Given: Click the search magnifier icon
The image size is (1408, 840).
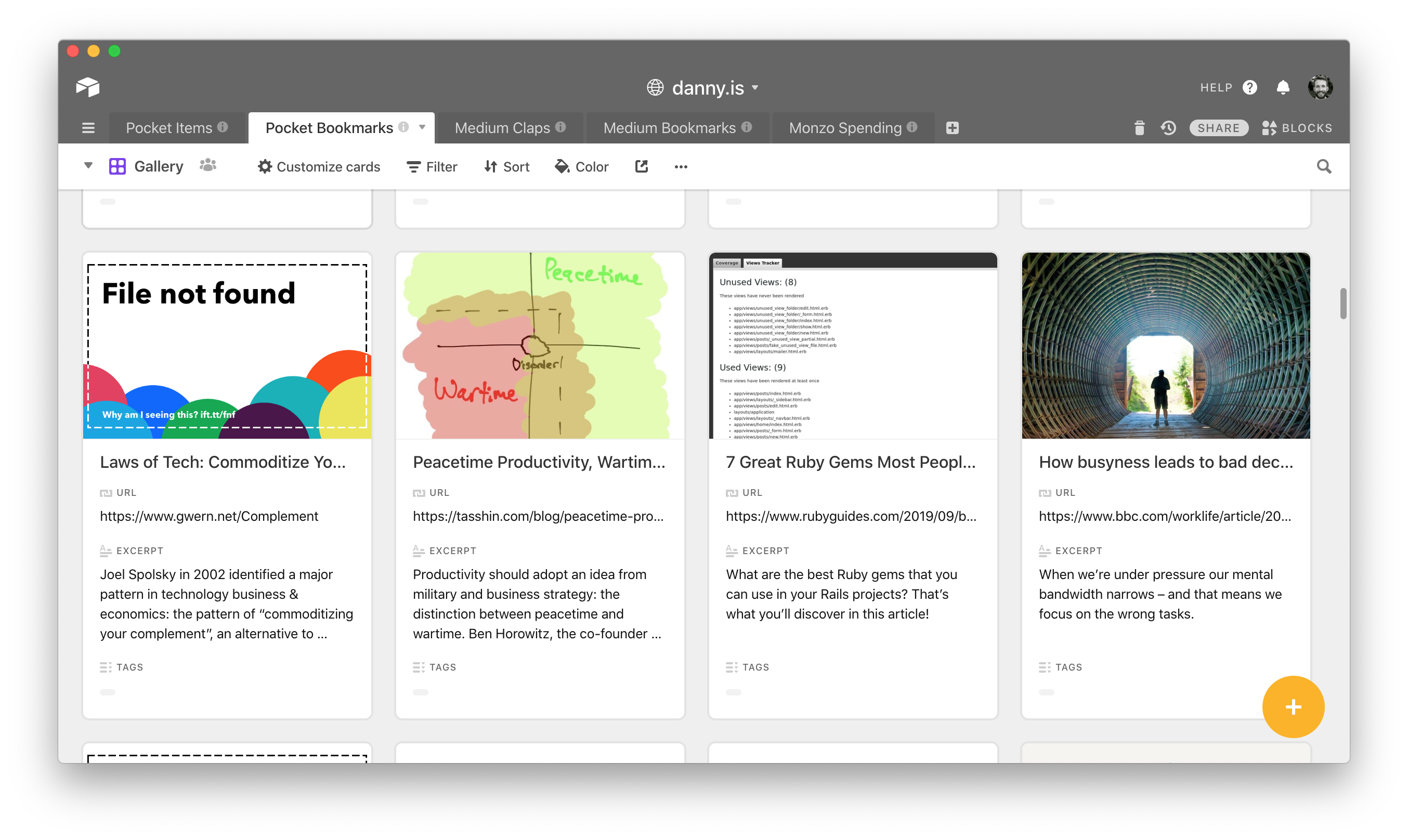Looking at the screenshot, I should click(x=1324, y=166).
